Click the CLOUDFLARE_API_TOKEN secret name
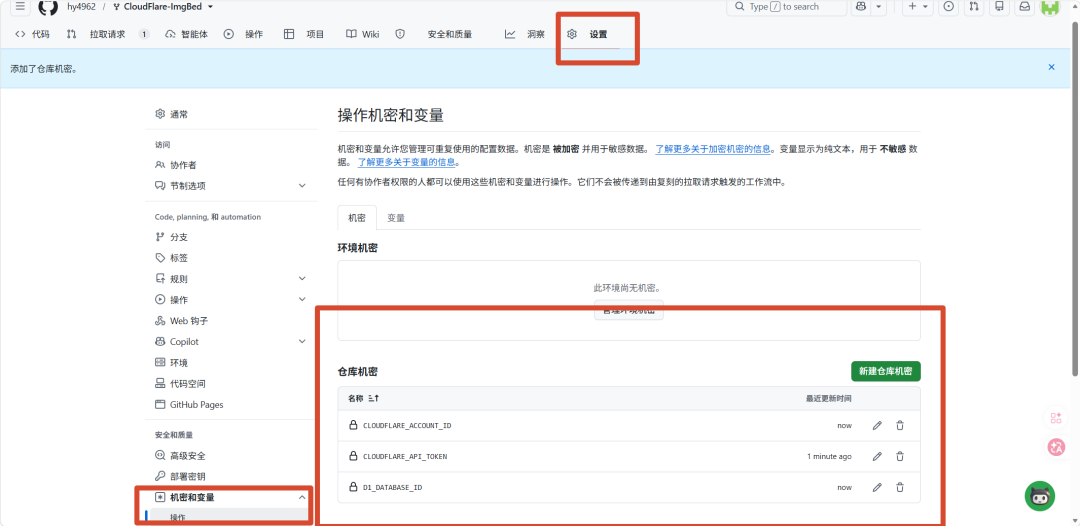This screenshot has height=526, width=1080. (x=406, y=456)
